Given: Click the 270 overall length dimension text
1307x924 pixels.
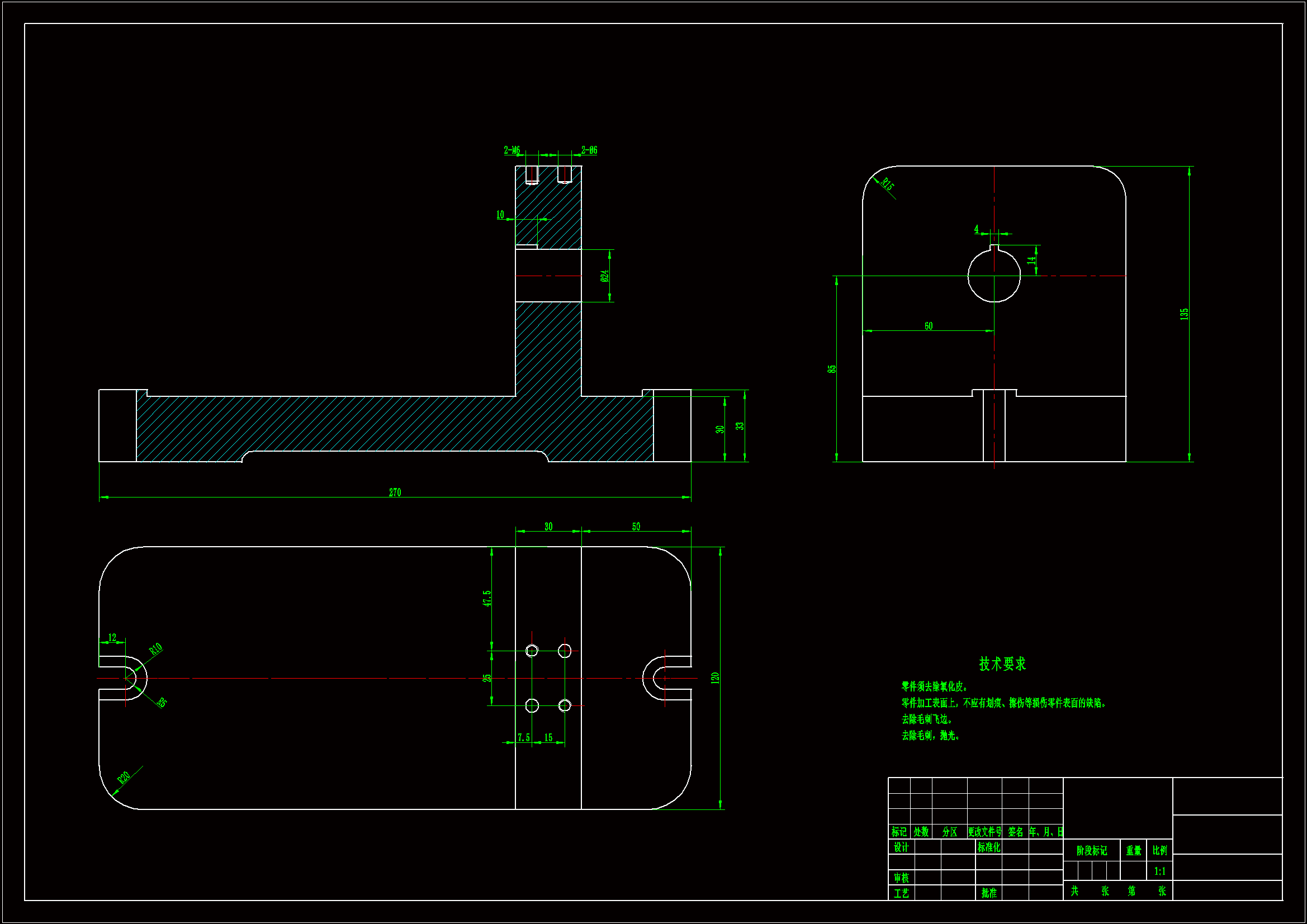Looking at the screenshot, I should tap(395, 492).
